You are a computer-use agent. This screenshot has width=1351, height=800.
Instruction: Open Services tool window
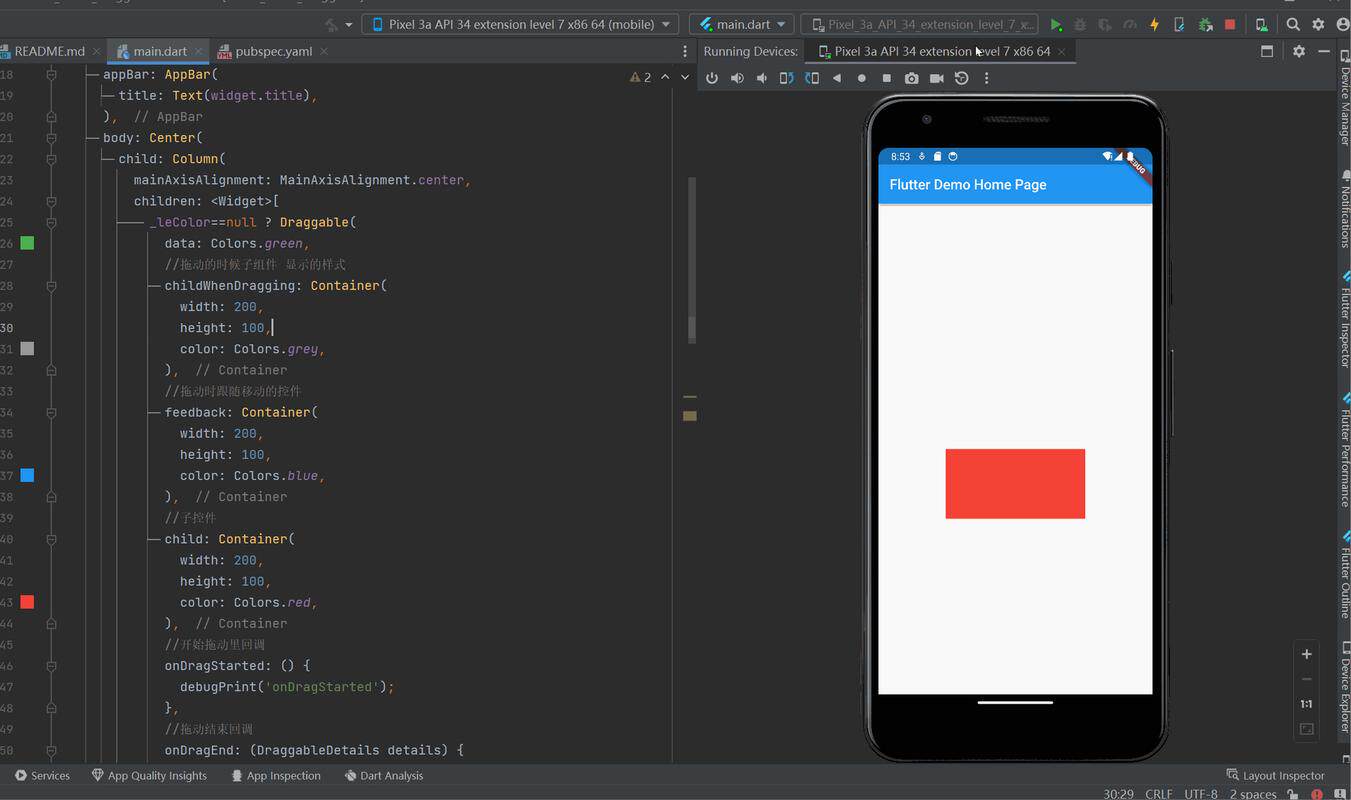[x=43, y=775]
